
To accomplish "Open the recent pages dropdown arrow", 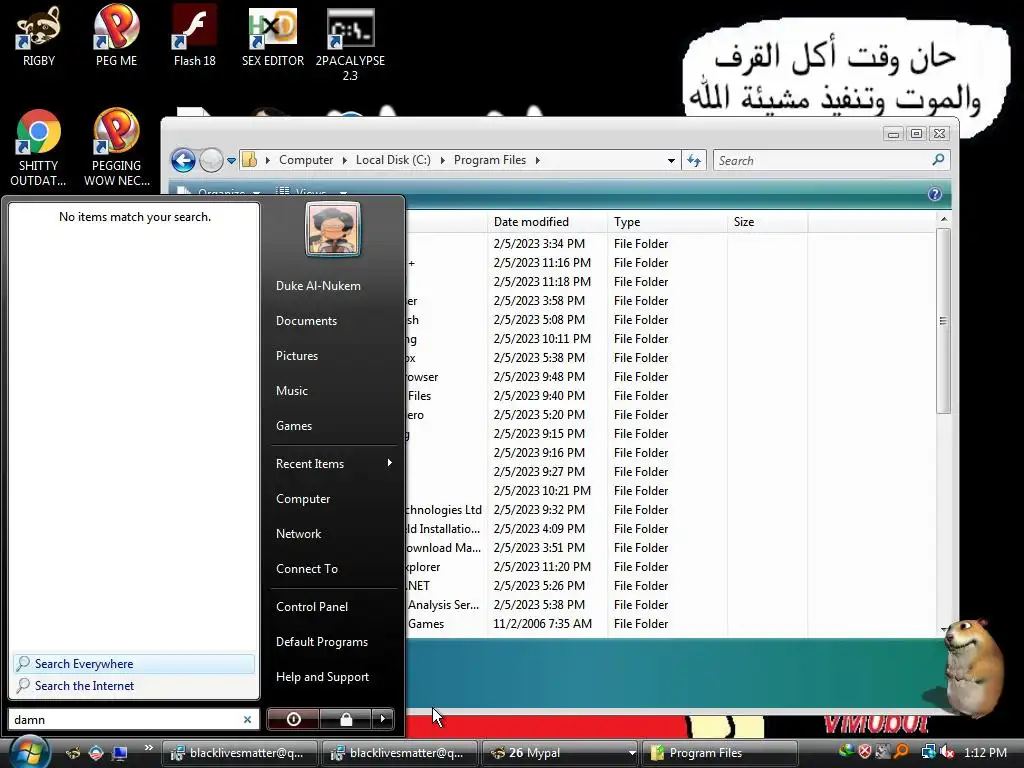I will pyautogui.click(x=231, y=161).
